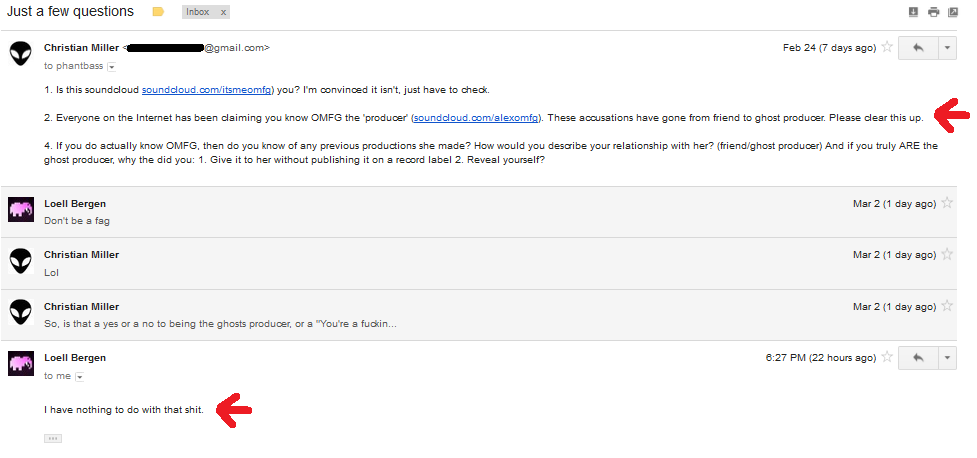This screenshot has width=977, height=458.
Task: Reply to Christian Miller's Feb 24 message
Action: point(918,48)
